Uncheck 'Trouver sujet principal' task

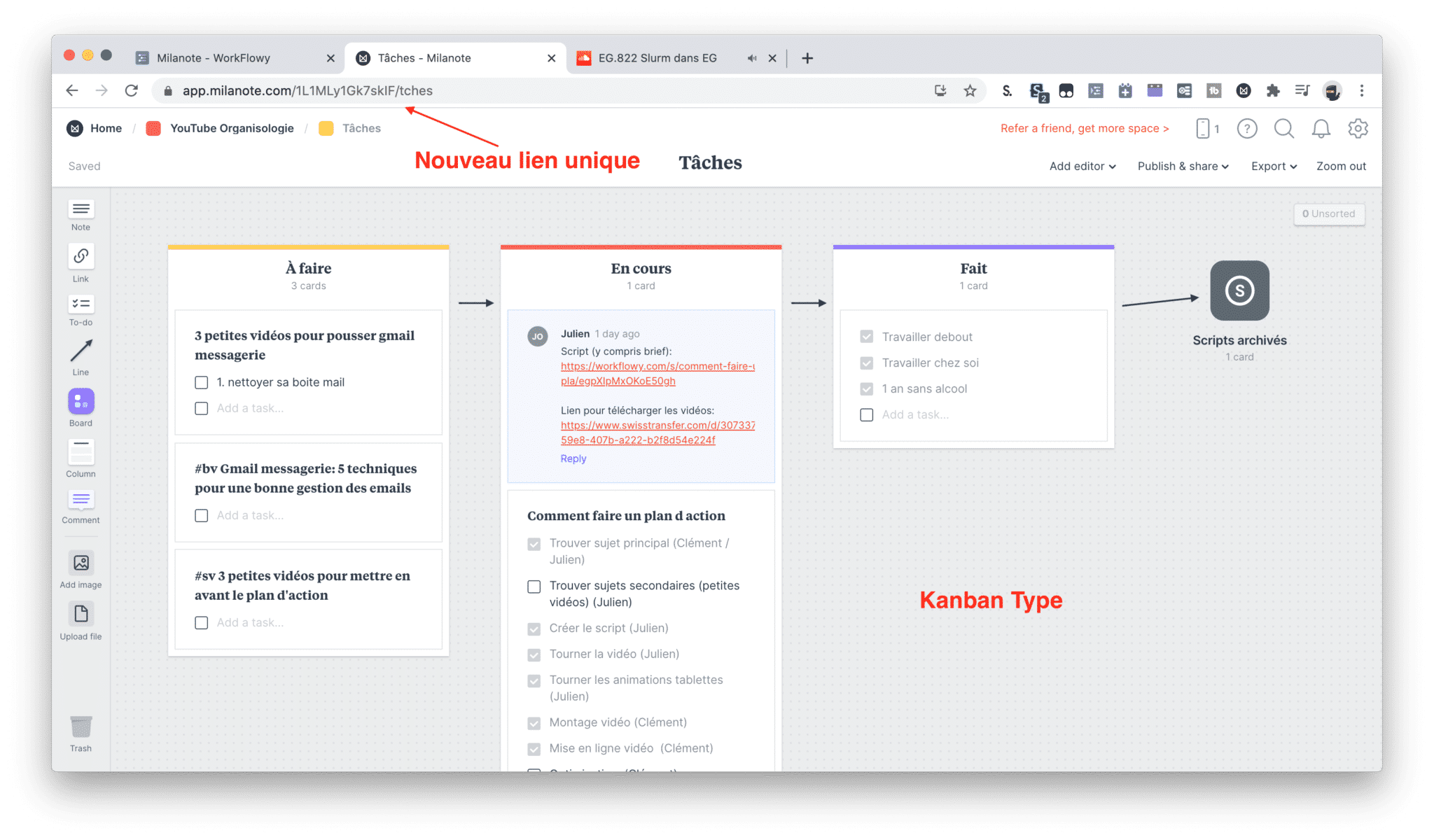tap(534, 543)
